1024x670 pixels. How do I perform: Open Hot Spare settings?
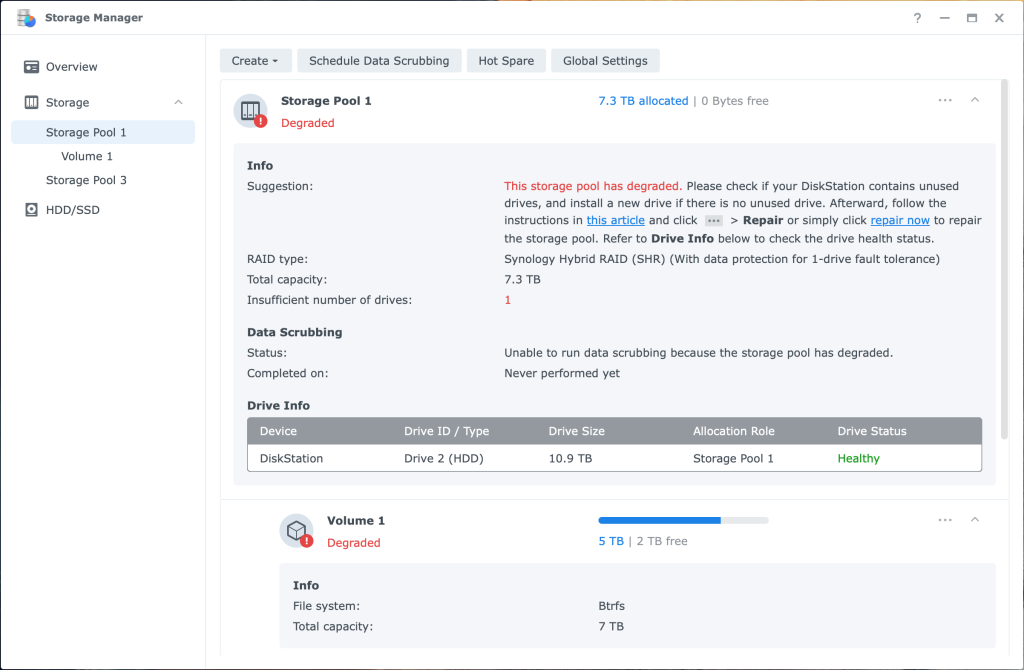tap(506, 61)
